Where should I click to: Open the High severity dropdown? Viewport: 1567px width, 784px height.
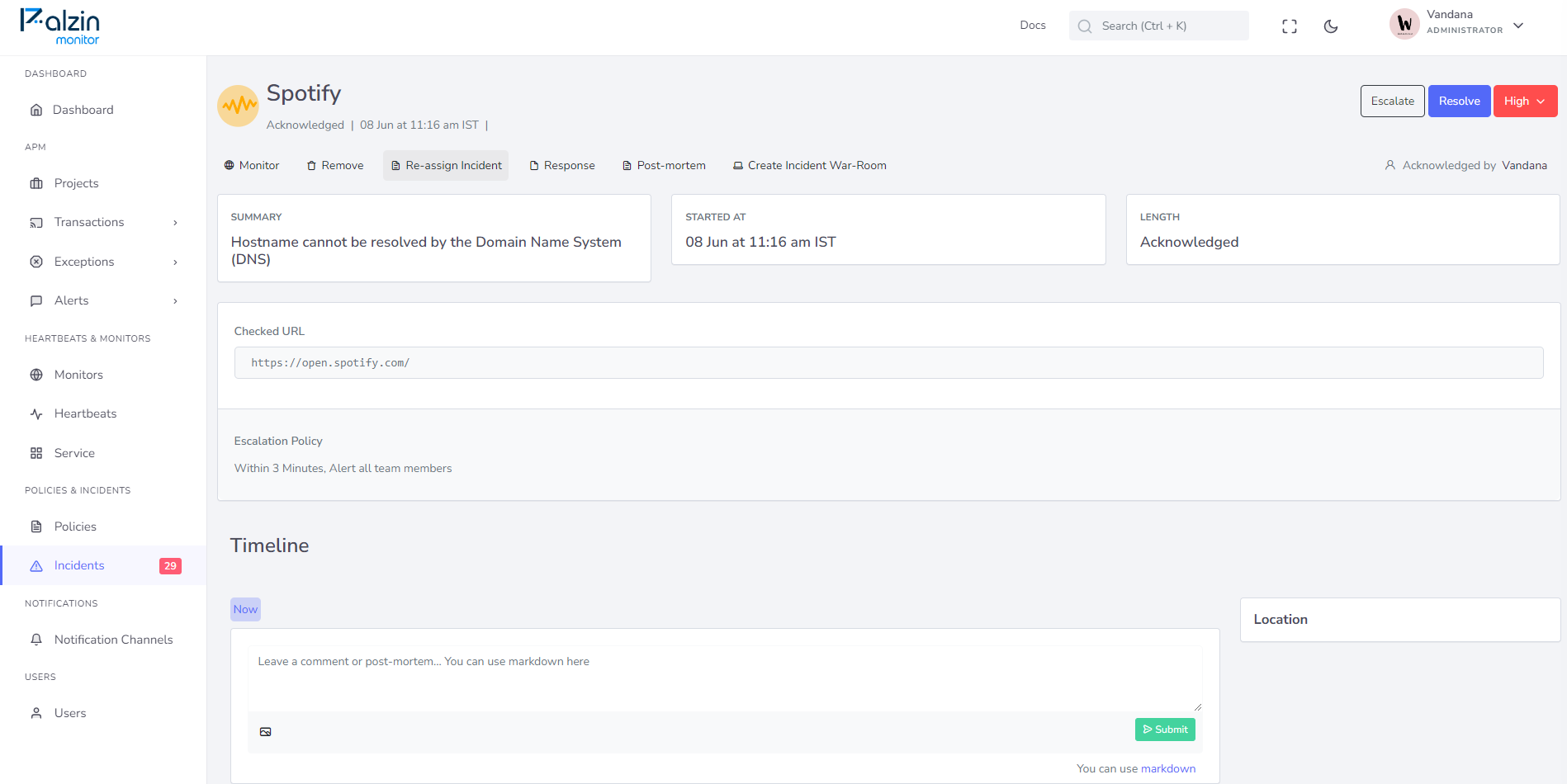pos(1525,101)
